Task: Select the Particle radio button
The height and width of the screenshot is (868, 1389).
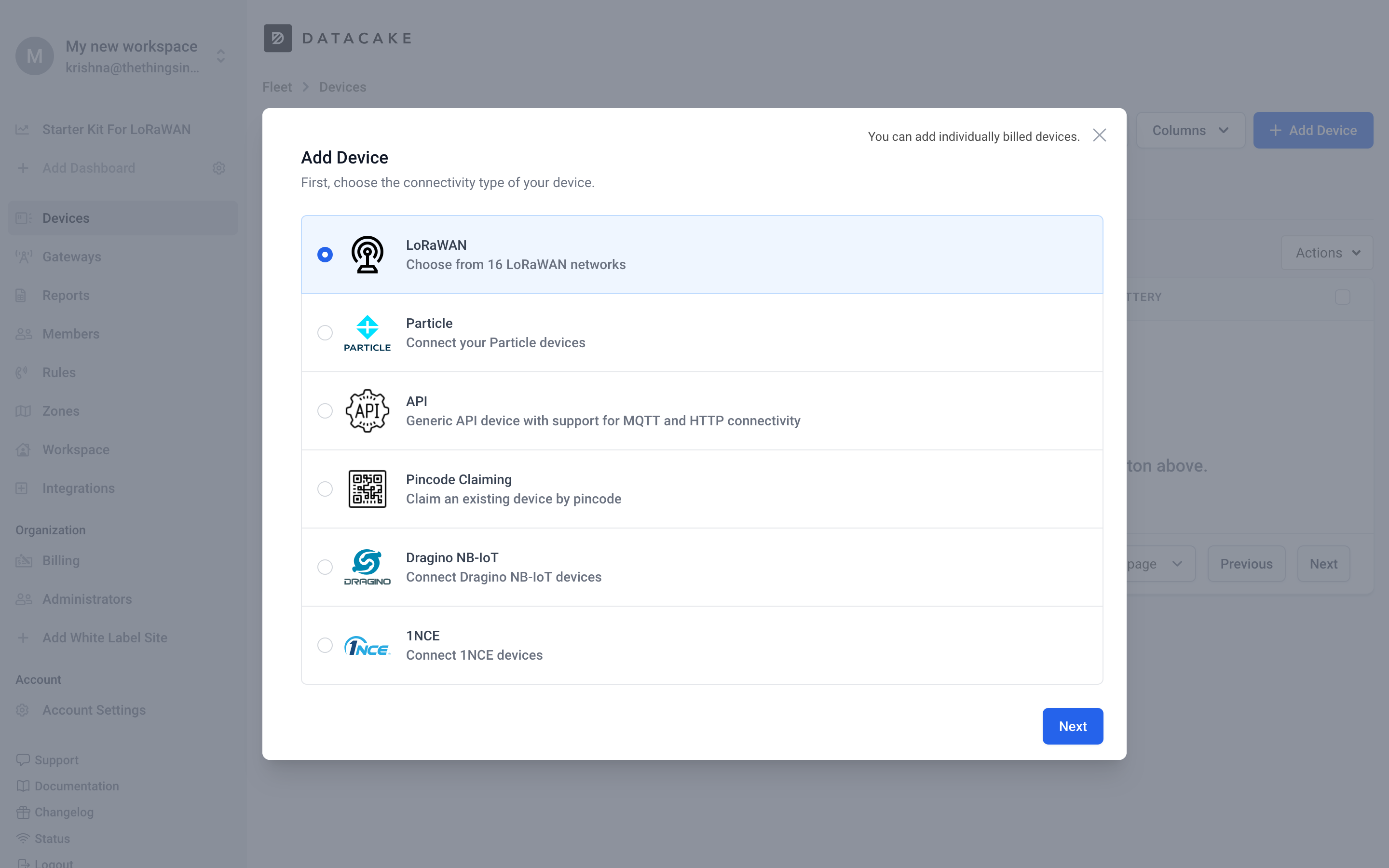Action: point(325,332)
